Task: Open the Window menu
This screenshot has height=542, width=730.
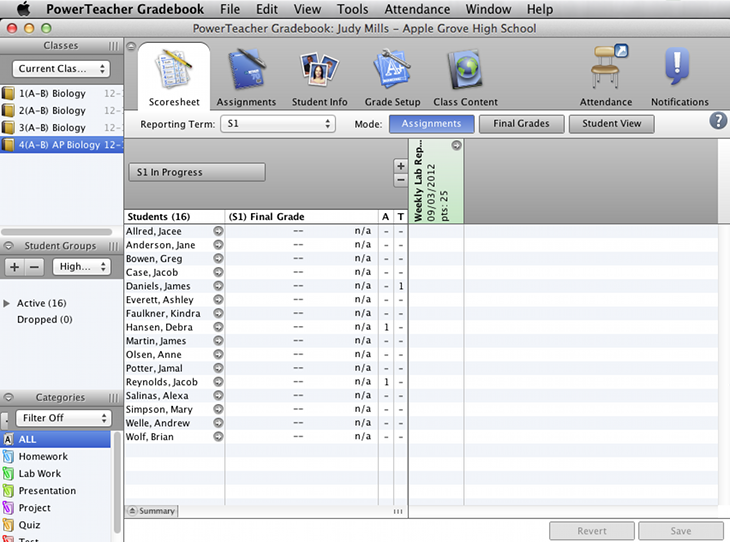Action: click(488, 9)
